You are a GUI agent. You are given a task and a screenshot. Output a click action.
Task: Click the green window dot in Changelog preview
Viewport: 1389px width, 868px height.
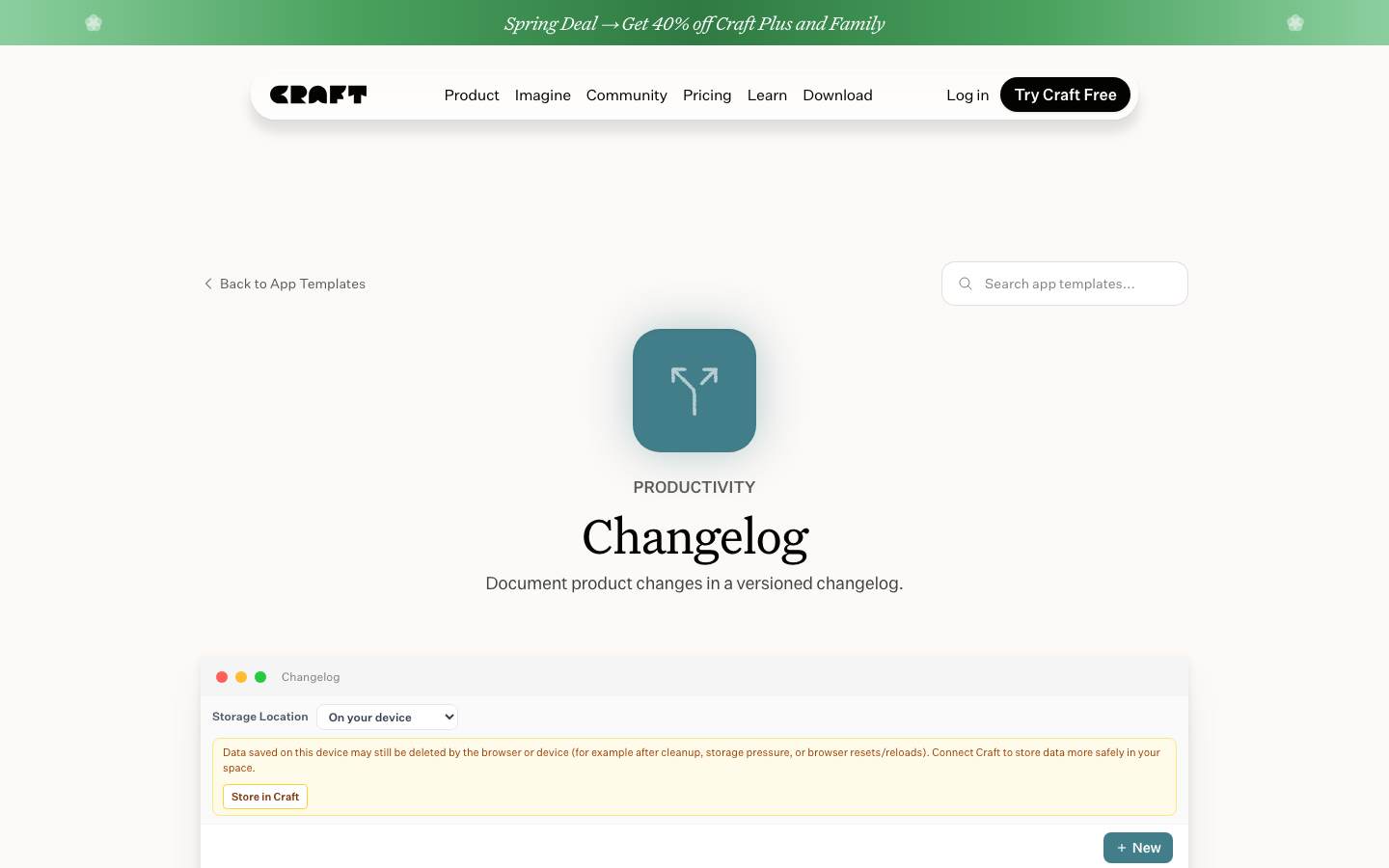pos(260,677)
